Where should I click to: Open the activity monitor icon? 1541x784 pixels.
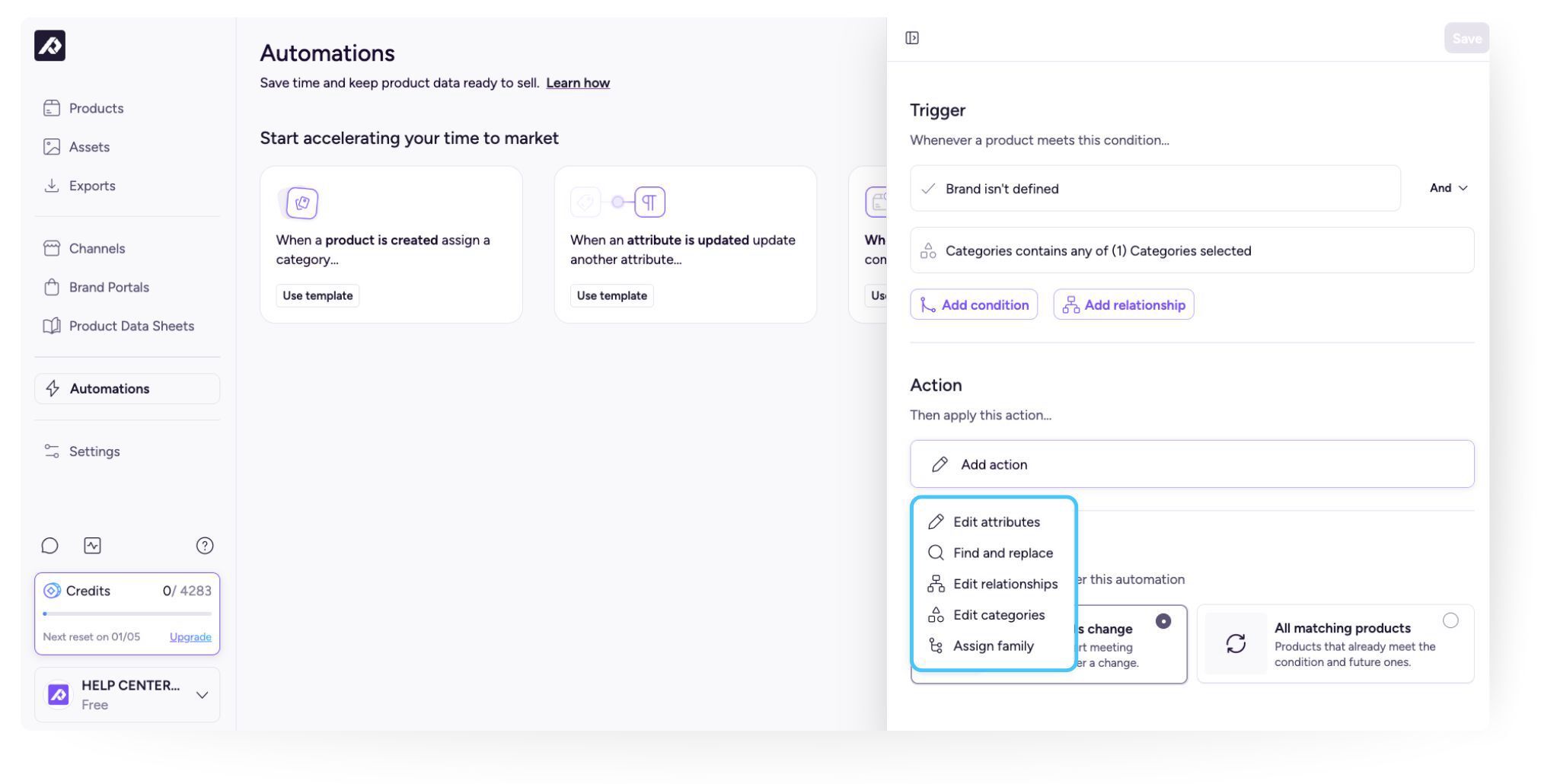(x=92, y=546)
